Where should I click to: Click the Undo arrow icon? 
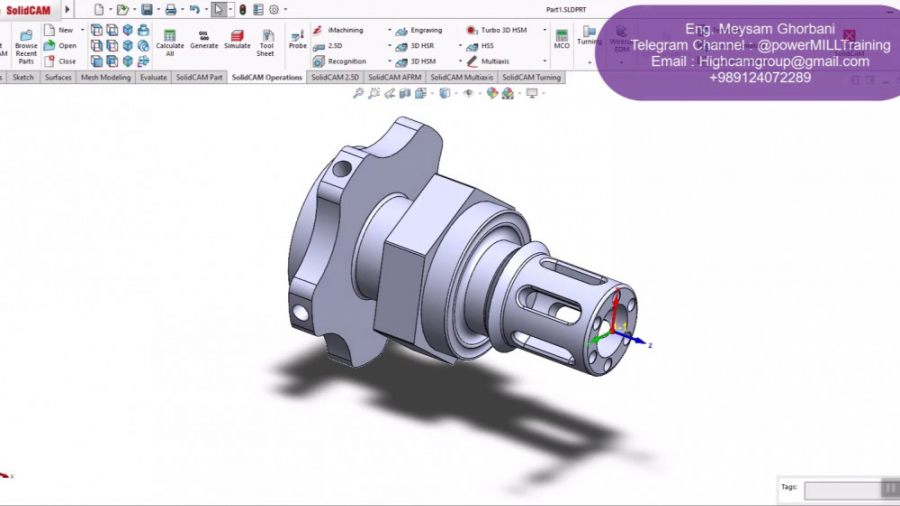(x=194, y=10)
